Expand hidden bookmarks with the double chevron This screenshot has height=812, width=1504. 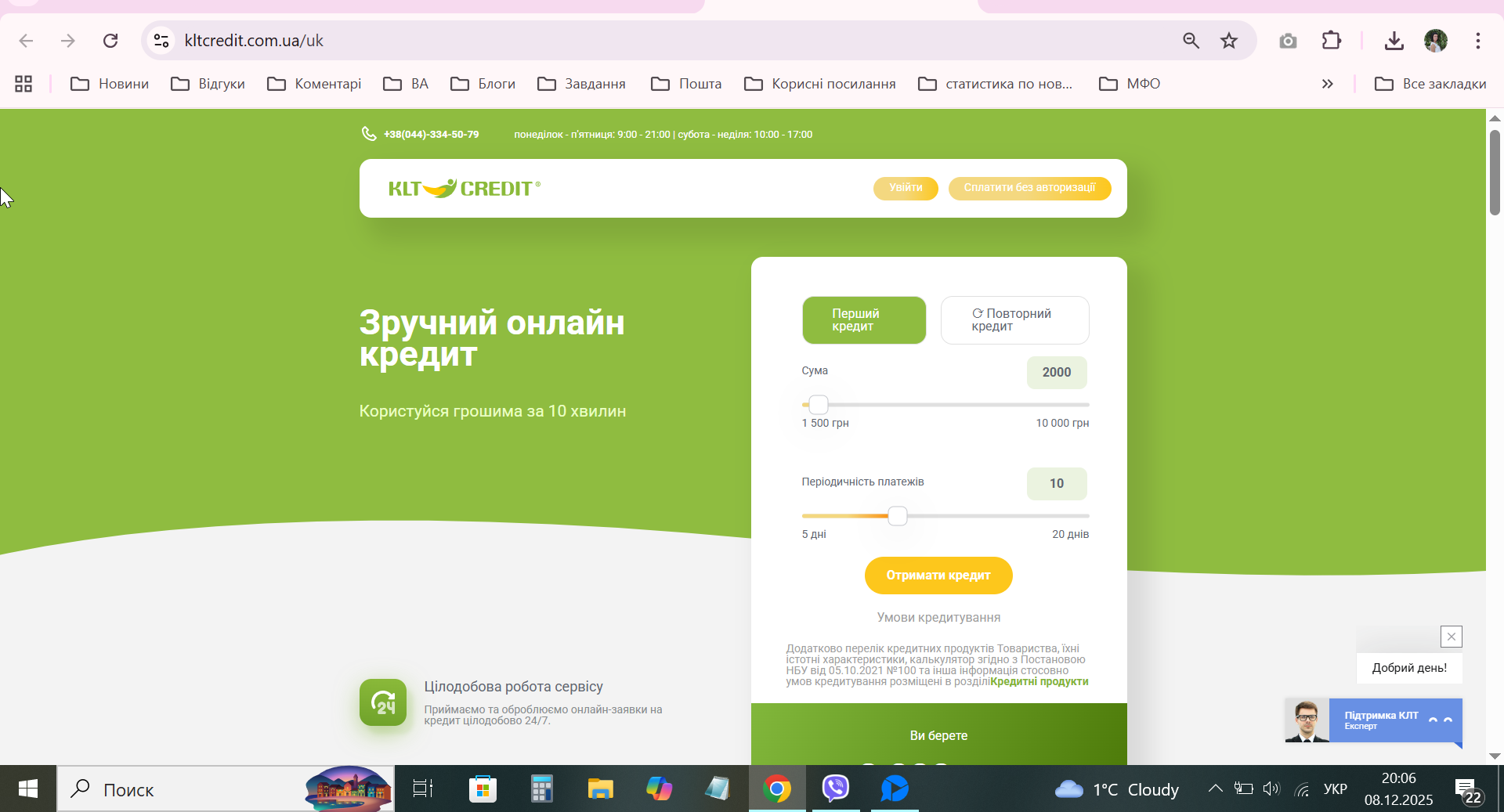click(1328, 84)
